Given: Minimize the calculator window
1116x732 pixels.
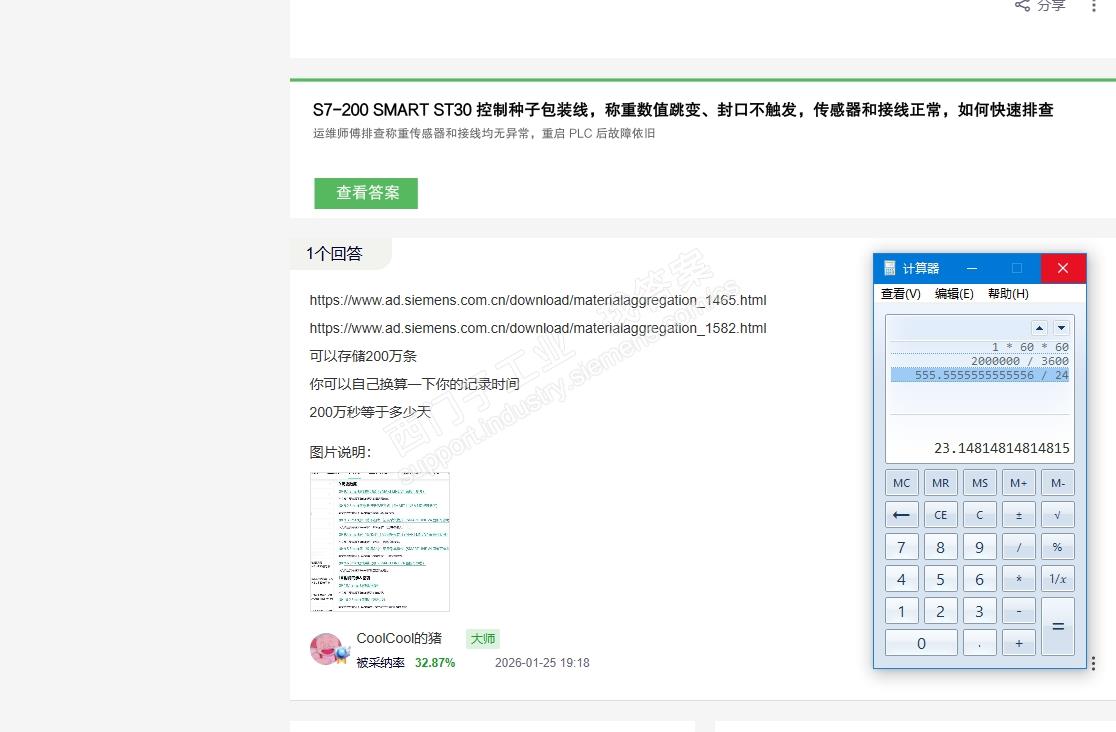Looking at the screenshot, I should (972, 268).
